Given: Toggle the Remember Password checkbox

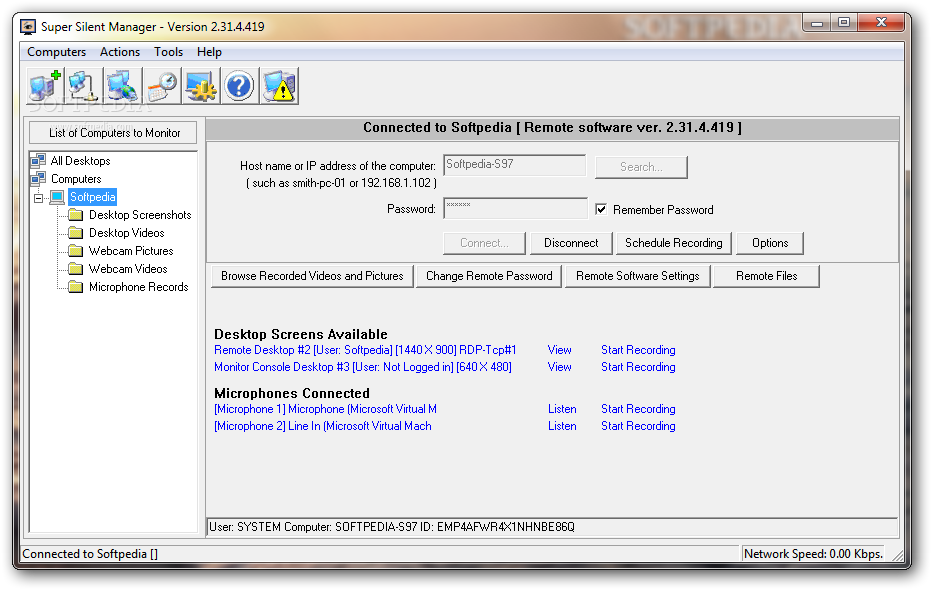Looking at the screenshot, I should click(602, 209).
